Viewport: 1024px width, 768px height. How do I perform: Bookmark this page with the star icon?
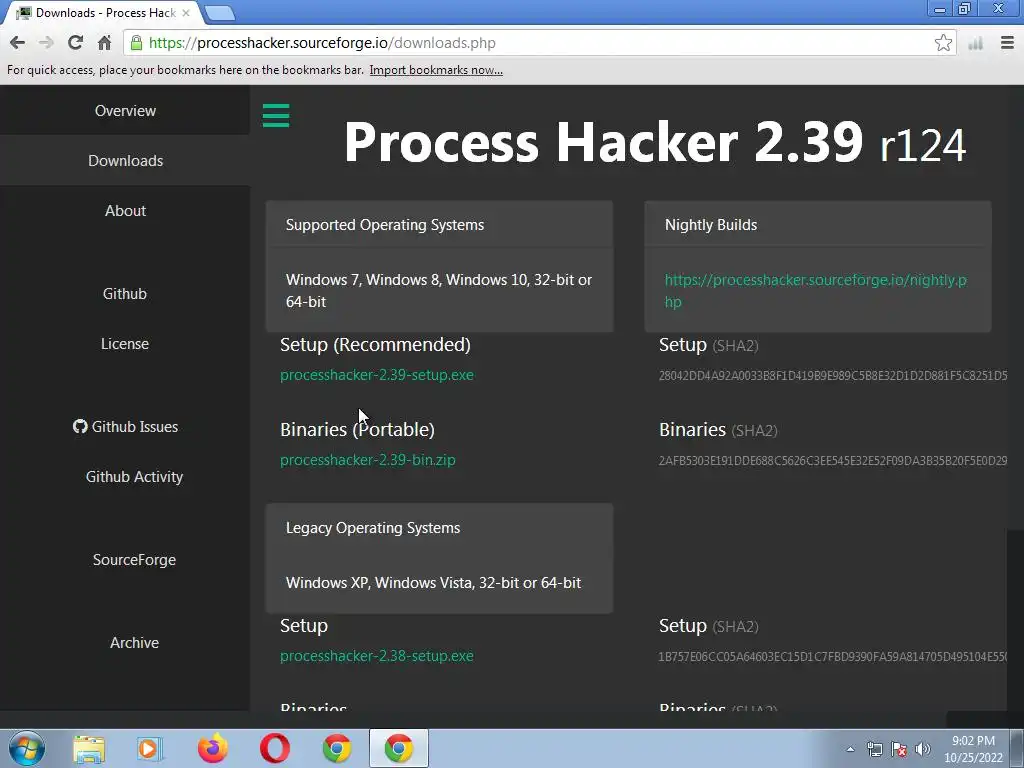point(943,43)
